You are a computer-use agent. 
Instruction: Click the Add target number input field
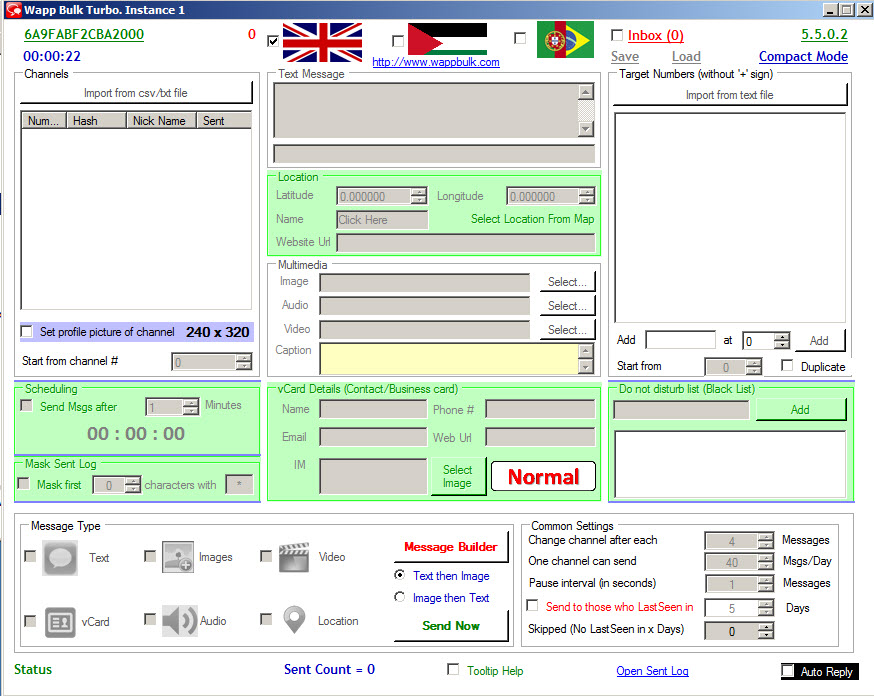[681, 340]
